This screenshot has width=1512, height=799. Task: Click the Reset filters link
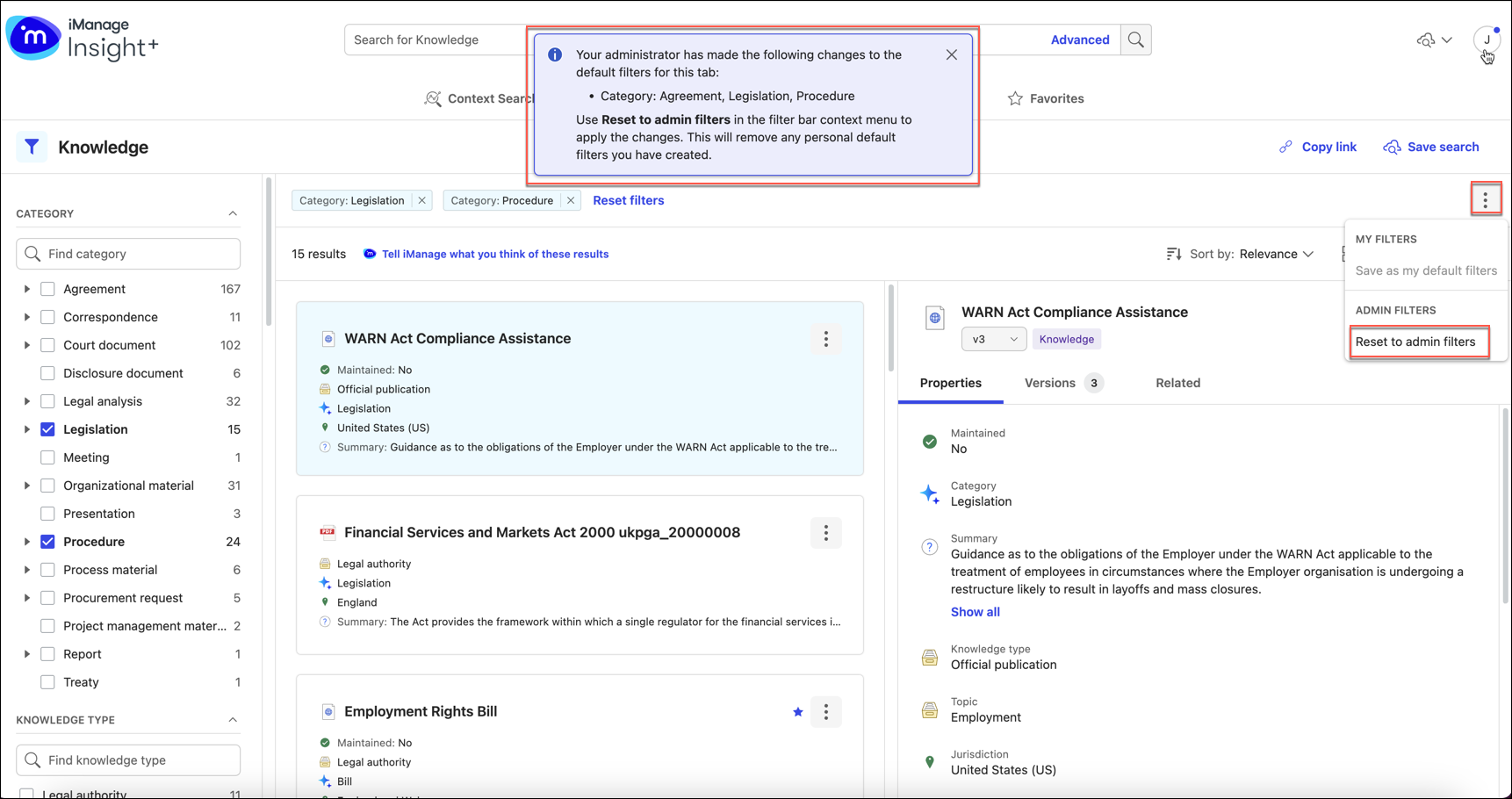pyautogui.click(x=628, y=200)
